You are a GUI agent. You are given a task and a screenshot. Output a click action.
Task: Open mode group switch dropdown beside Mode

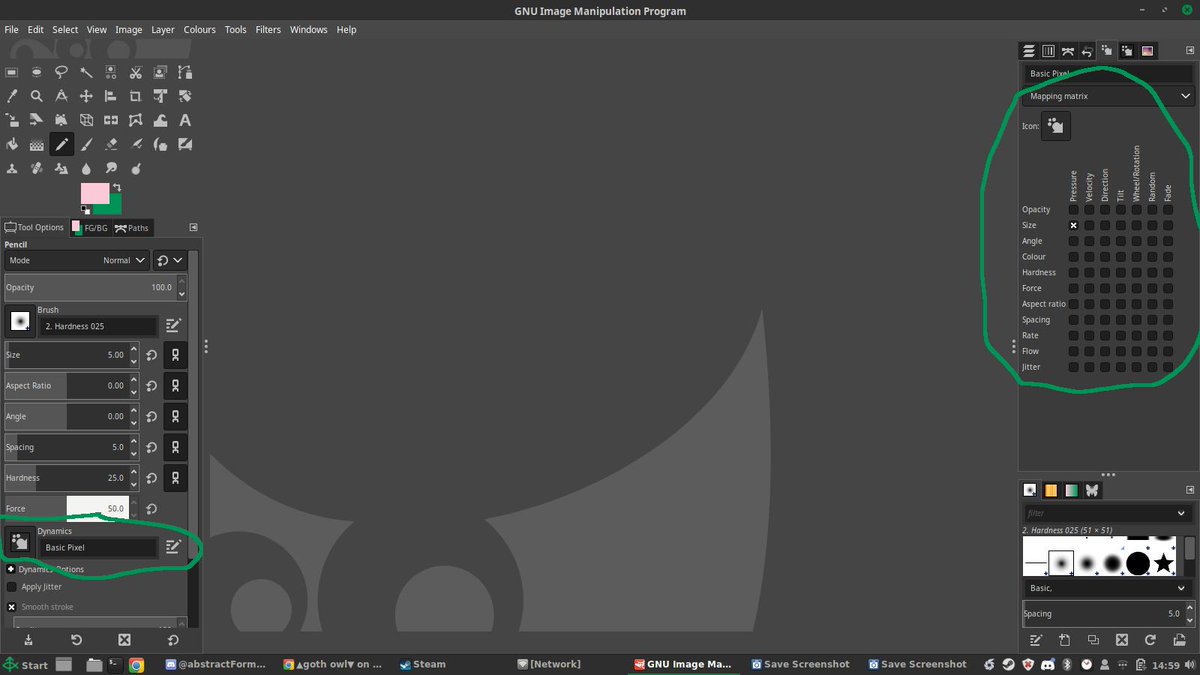170,260
